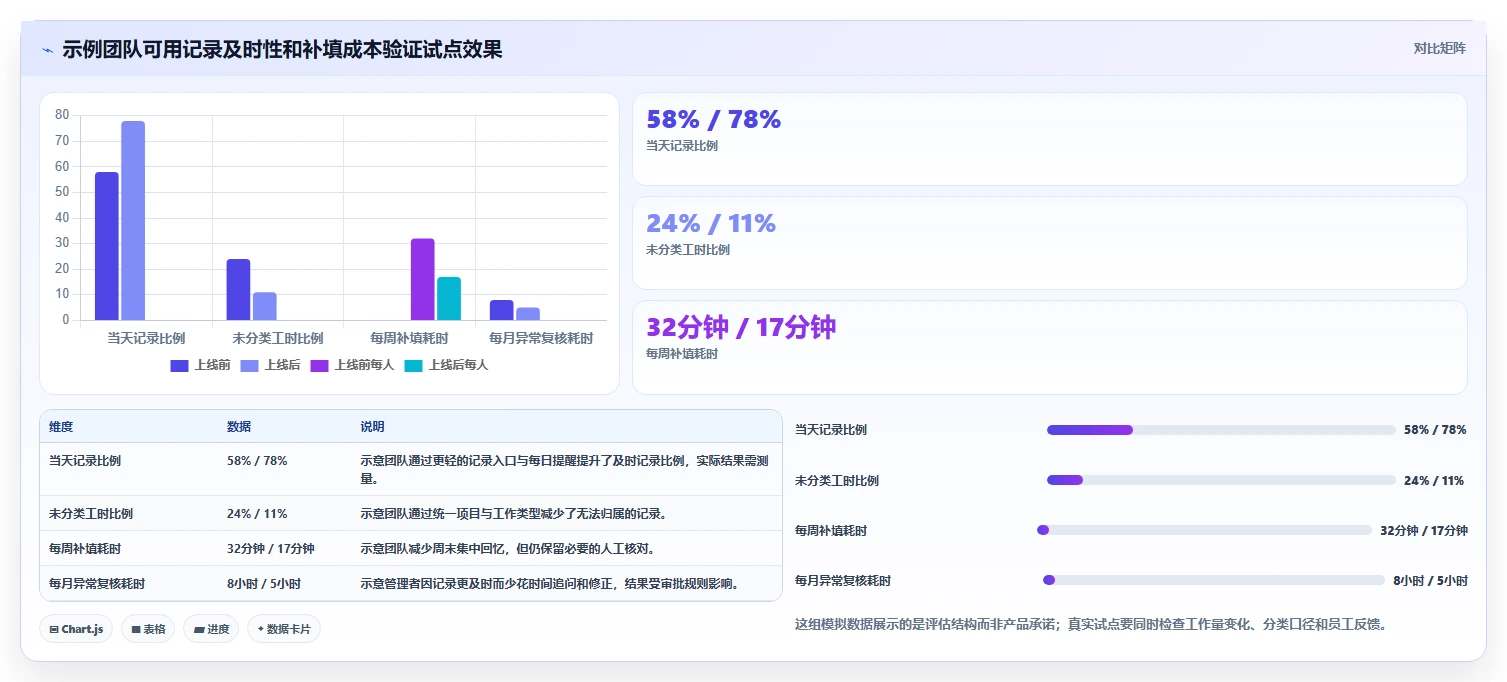Click the 每周补填耗时 progress bar
The width and height of the screenshot is (1507, 682).
point(1205,530)
